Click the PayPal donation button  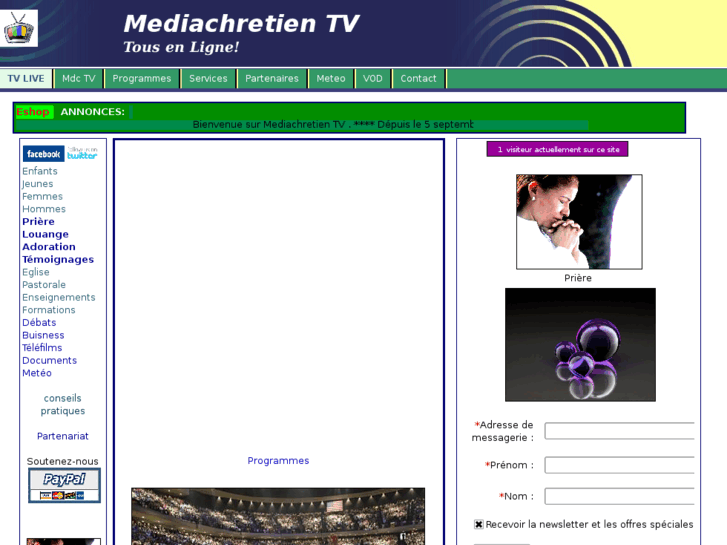click(64, 485)
